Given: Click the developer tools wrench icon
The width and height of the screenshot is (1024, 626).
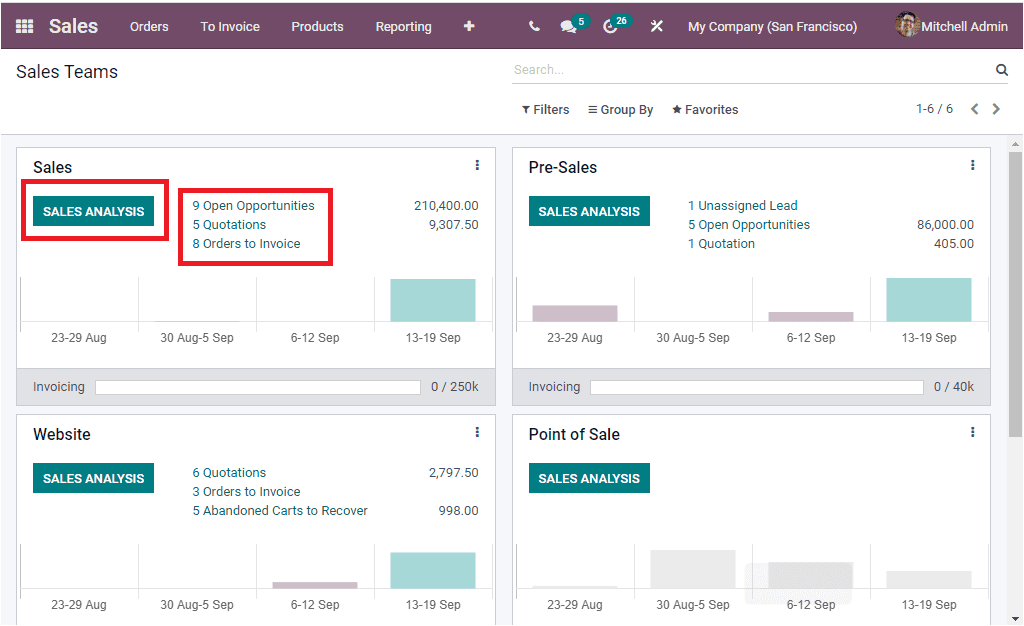Looking at the screenshot, I should [656, 26].
